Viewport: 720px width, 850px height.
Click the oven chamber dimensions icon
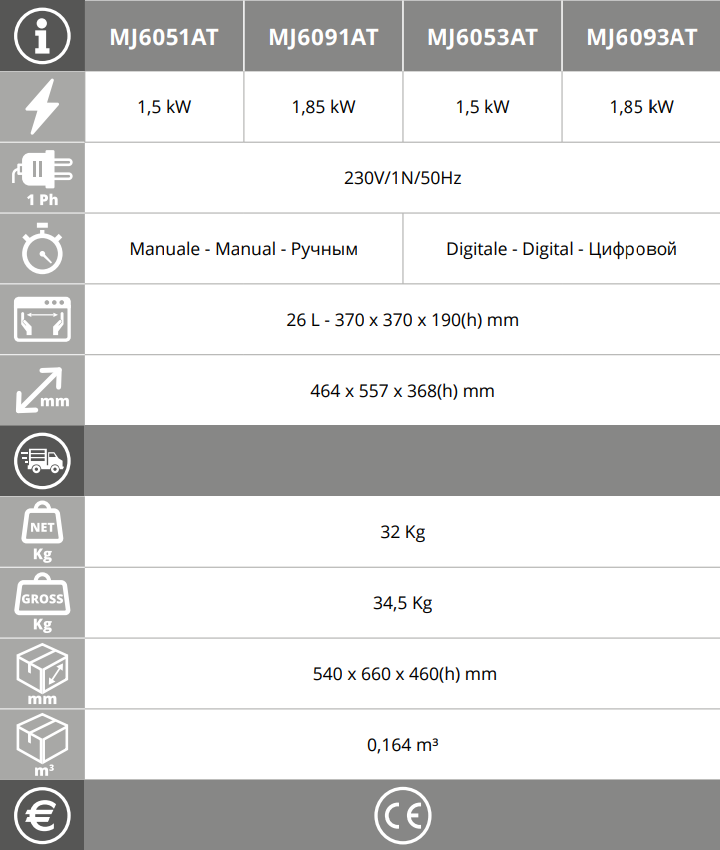click(x=42, y=320)
